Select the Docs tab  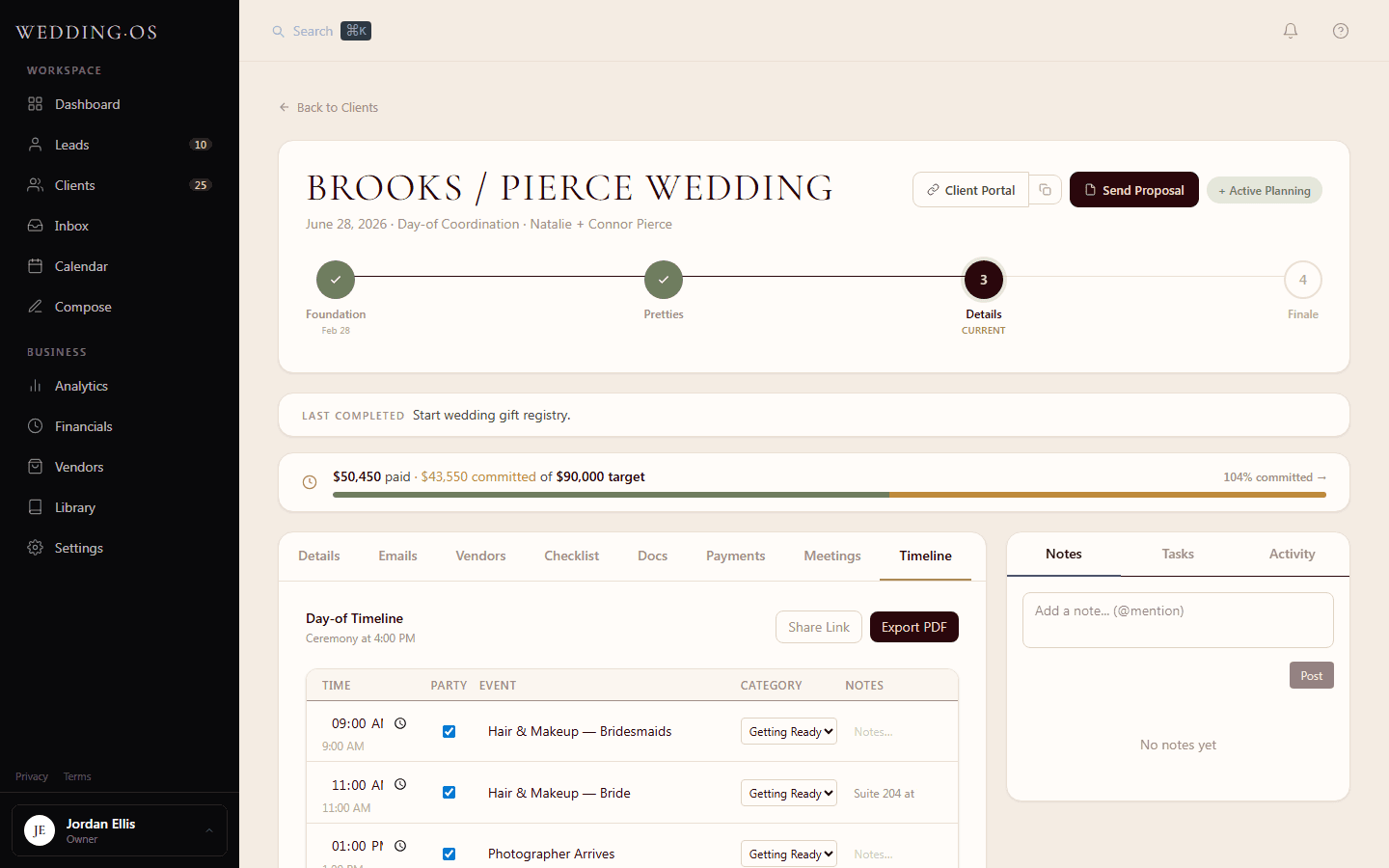653,556
